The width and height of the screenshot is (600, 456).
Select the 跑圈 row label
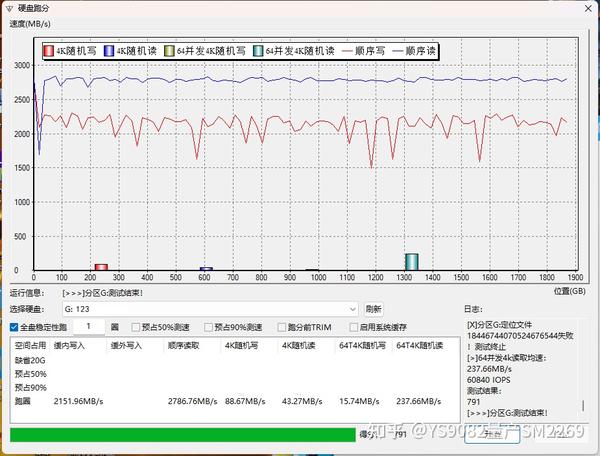(x=23, y=401)
